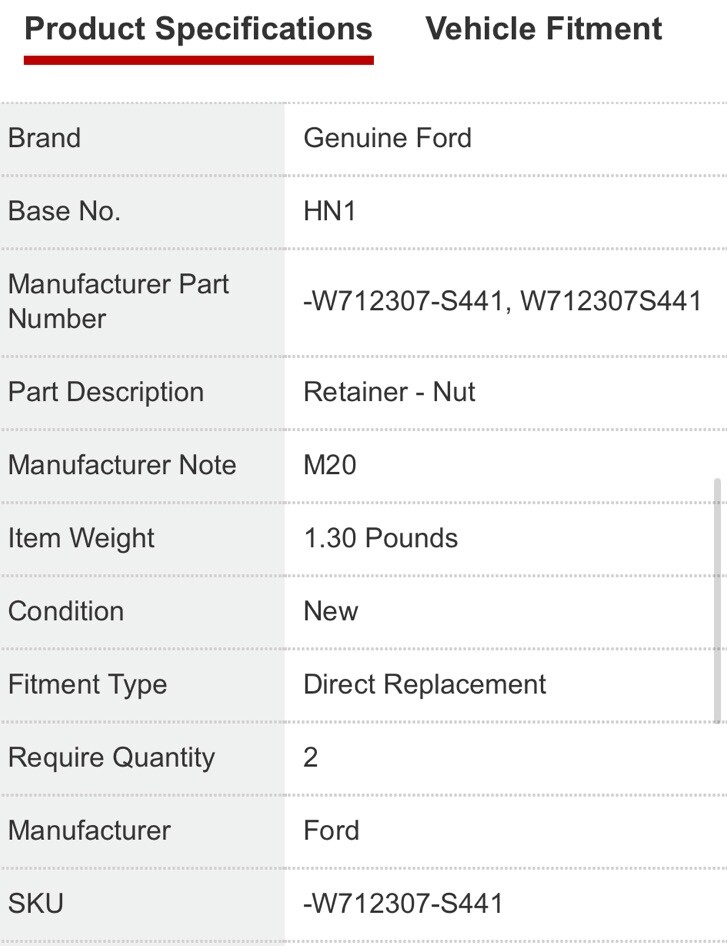Image resolution: width=727 pixels, height=946 pixels.
Task: Click the SKU value -W712307-S441
Action: 403,903
